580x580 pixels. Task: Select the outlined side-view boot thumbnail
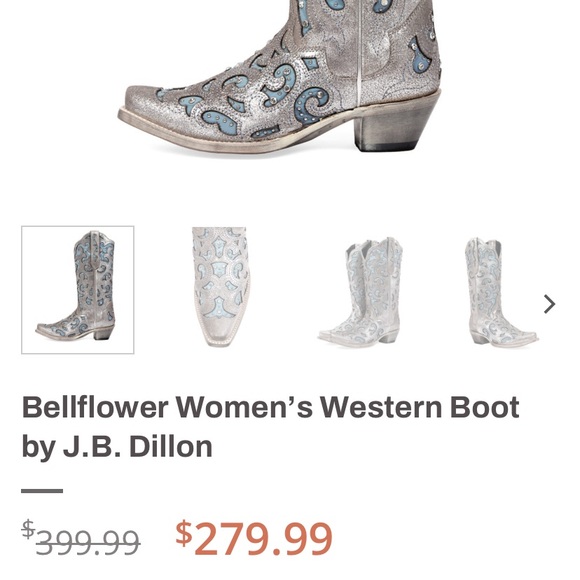(78, 290)
